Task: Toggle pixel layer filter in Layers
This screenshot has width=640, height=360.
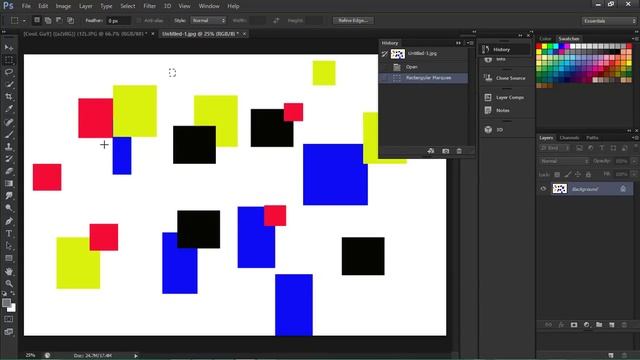Action: 579,148
